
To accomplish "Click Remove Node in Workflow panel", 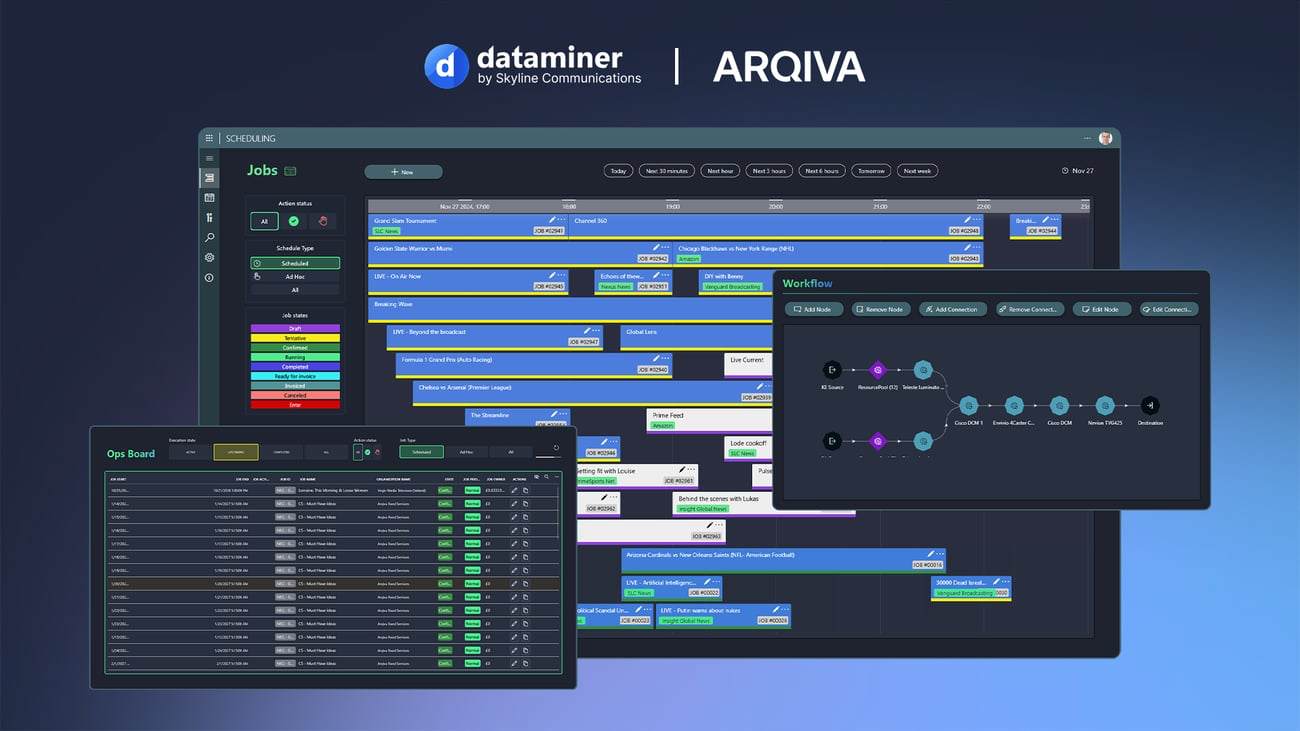I will 881,309.
